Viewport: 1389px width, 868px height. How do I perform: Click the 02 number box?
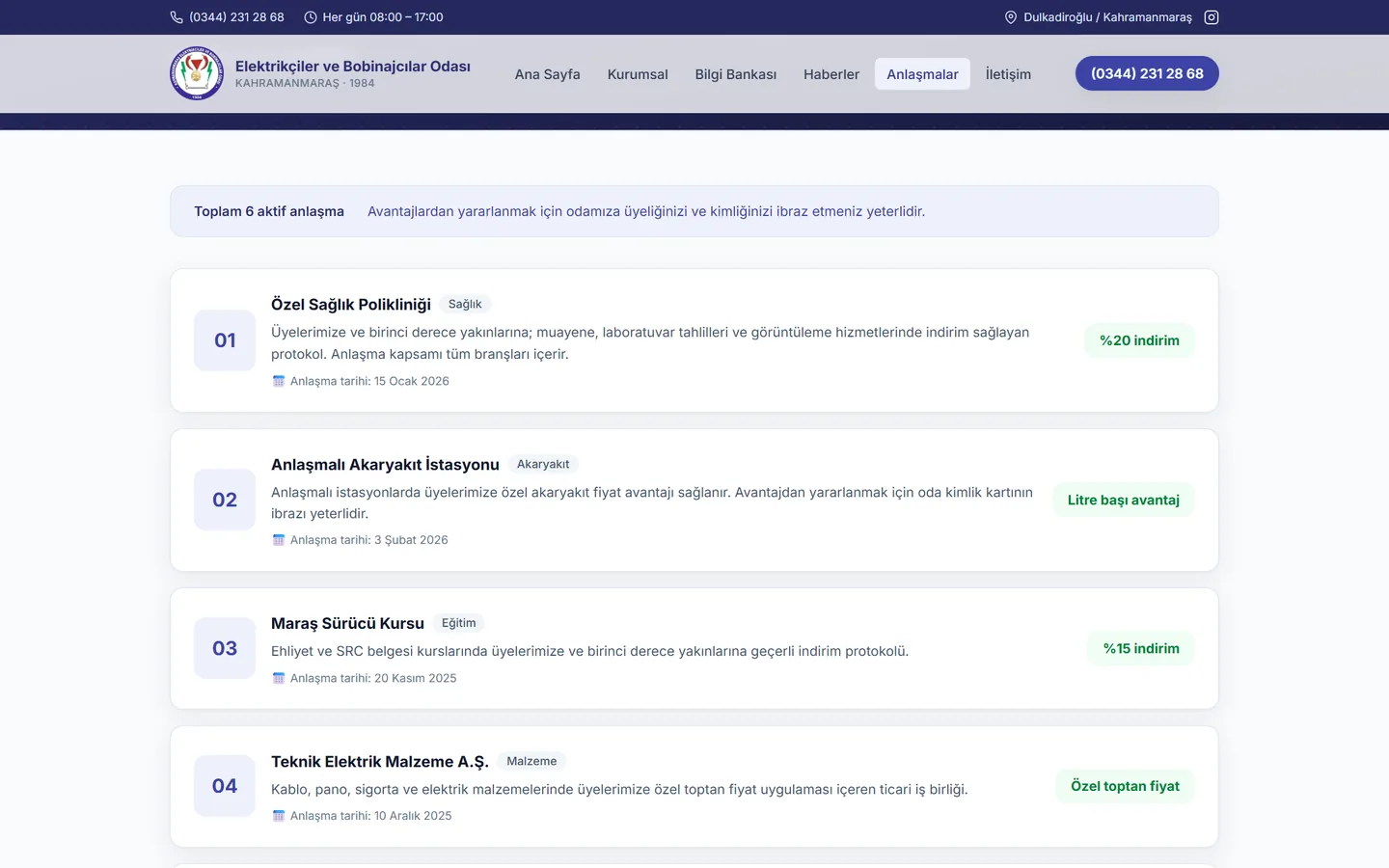click(x=225, y=500)
